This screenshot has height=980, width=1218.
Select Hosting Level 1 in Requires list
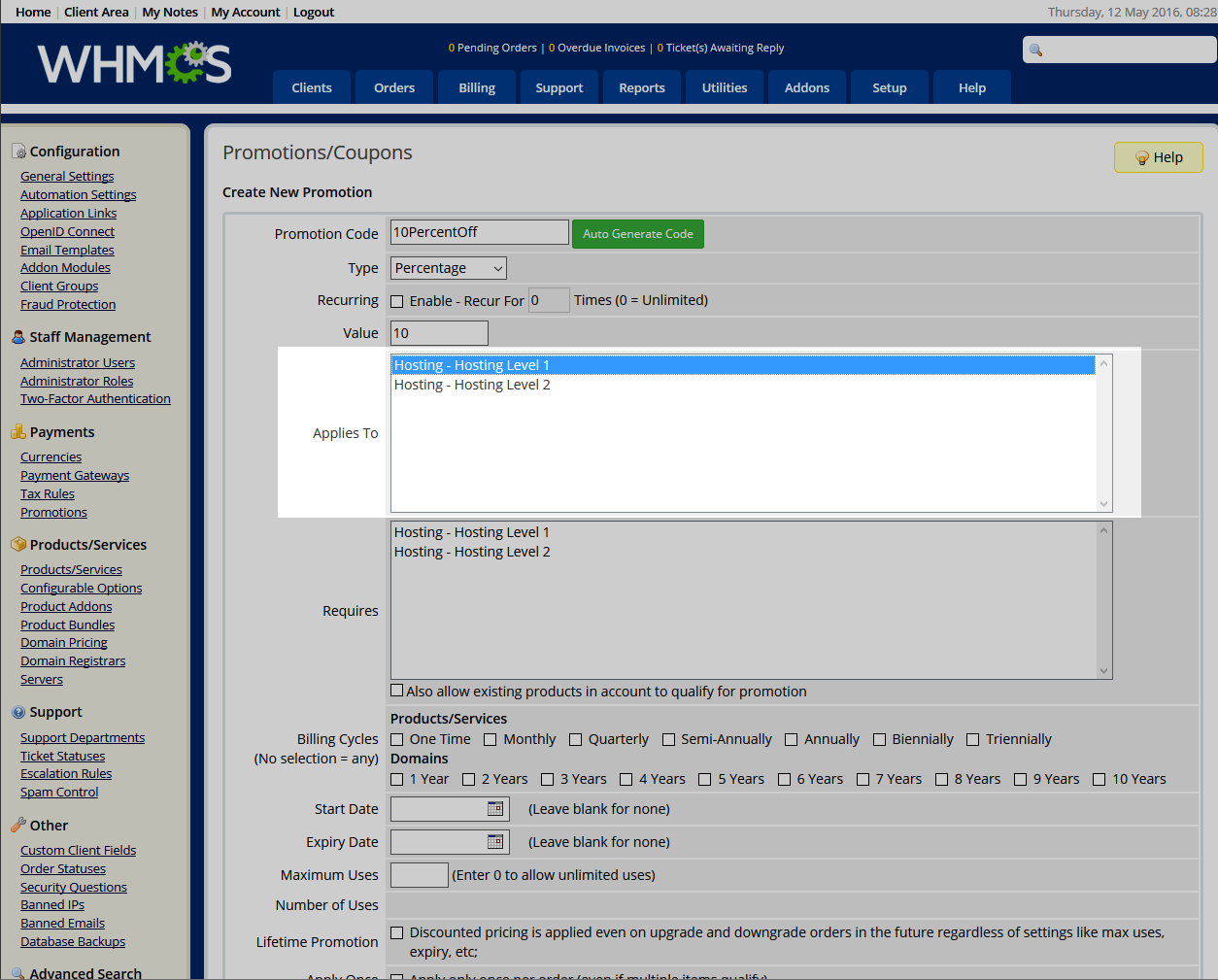[743, 532]
